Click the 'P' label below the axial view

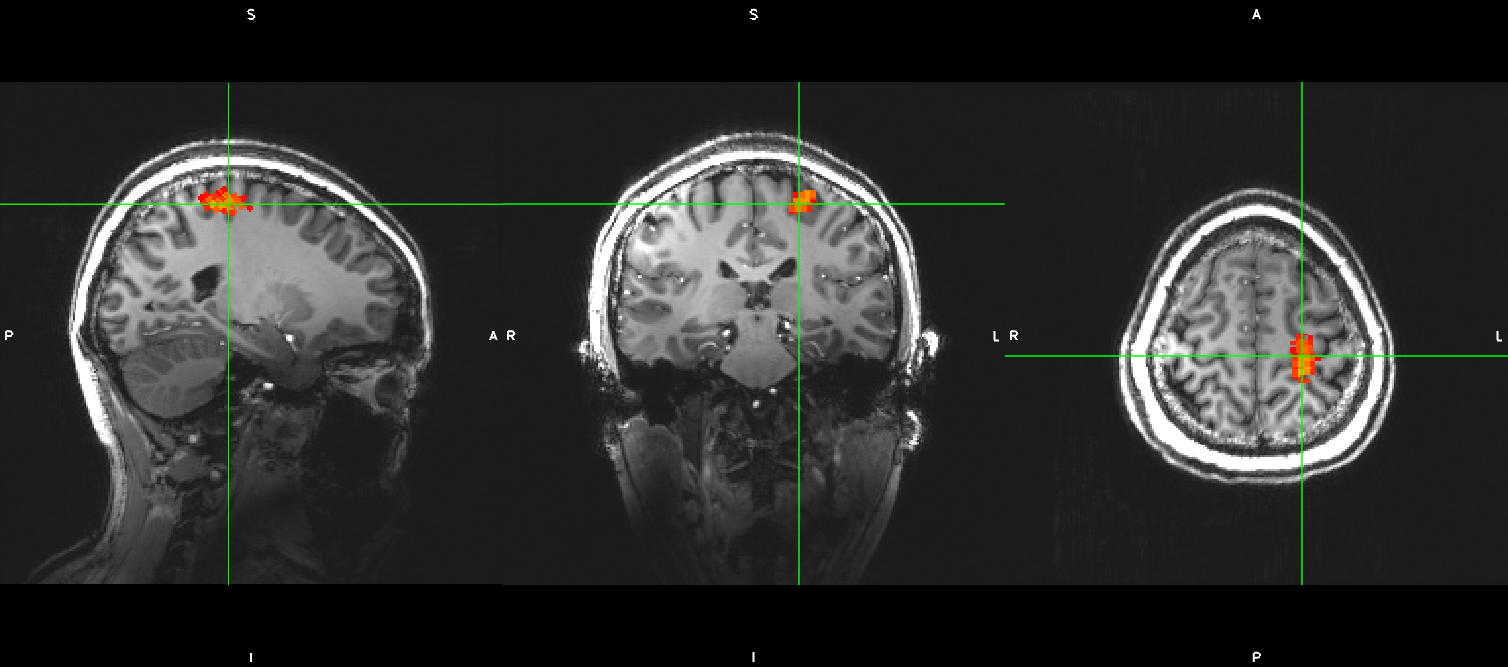1256,657
